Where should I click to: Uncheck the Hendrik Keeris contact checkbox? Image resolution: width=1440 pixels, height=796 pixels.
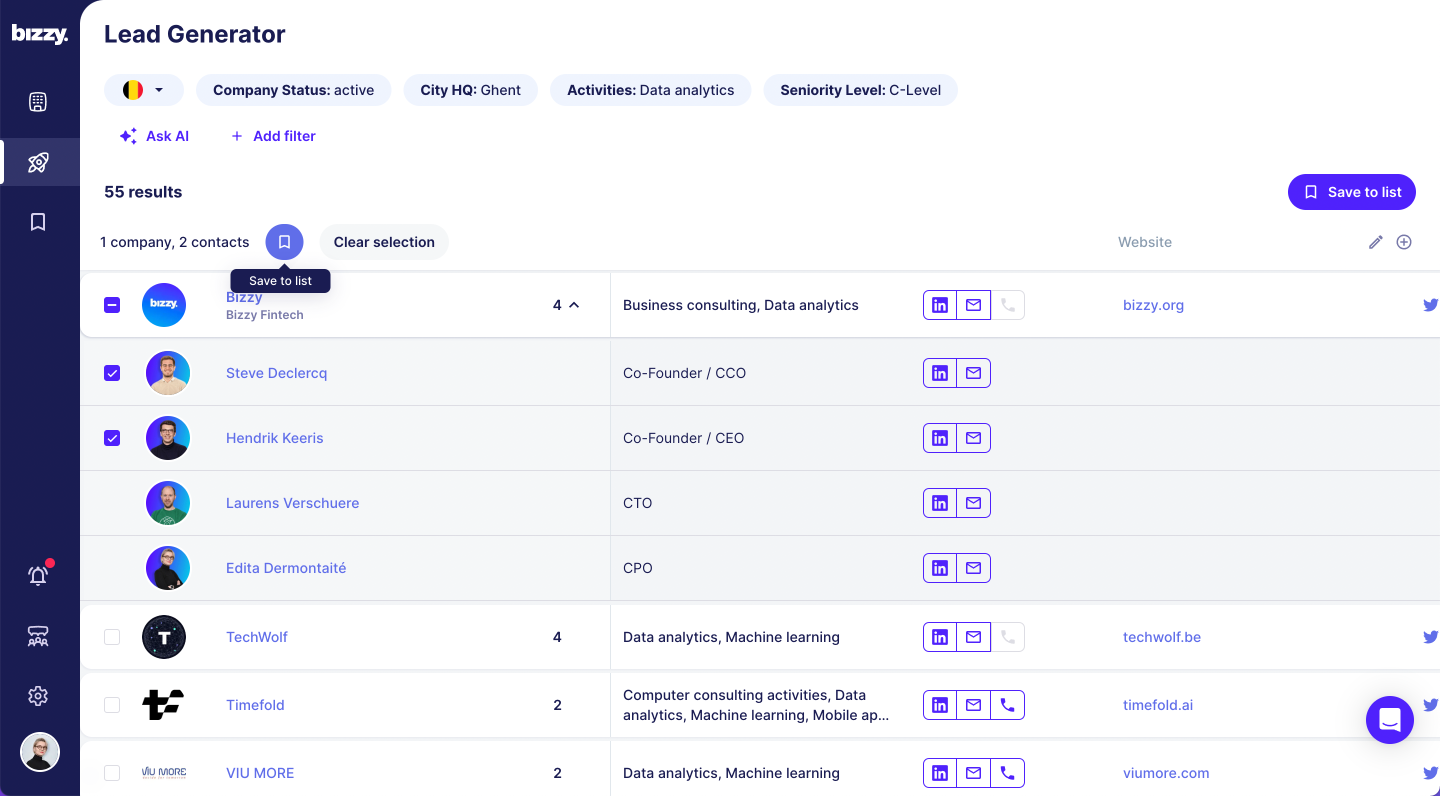[112, 438]
